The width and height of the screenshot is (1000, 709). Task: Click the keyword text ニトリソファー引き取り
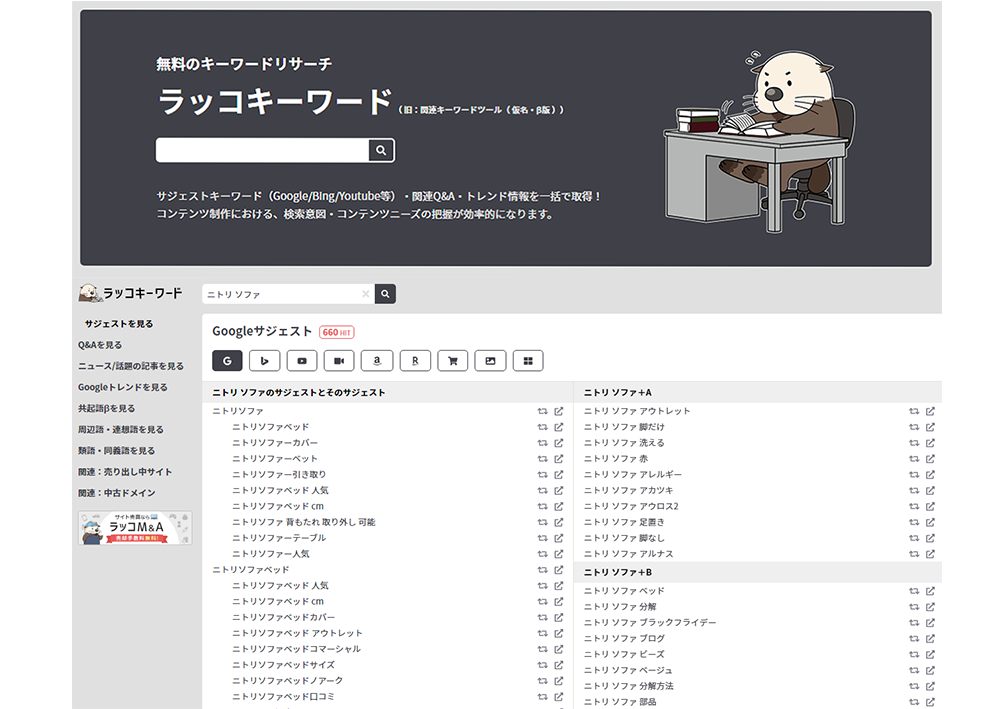(x=279, y=474)
